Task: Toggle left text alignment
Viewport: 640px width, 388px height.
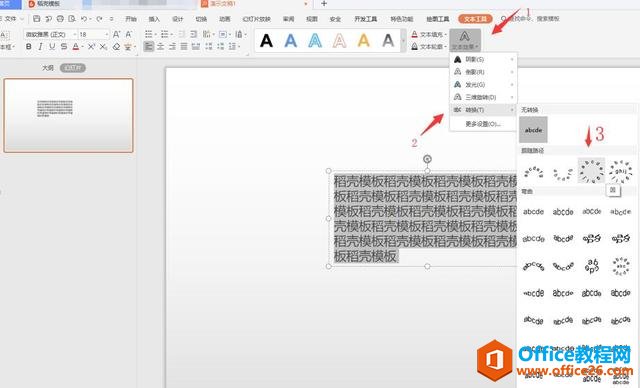Action: pos(149,47)
